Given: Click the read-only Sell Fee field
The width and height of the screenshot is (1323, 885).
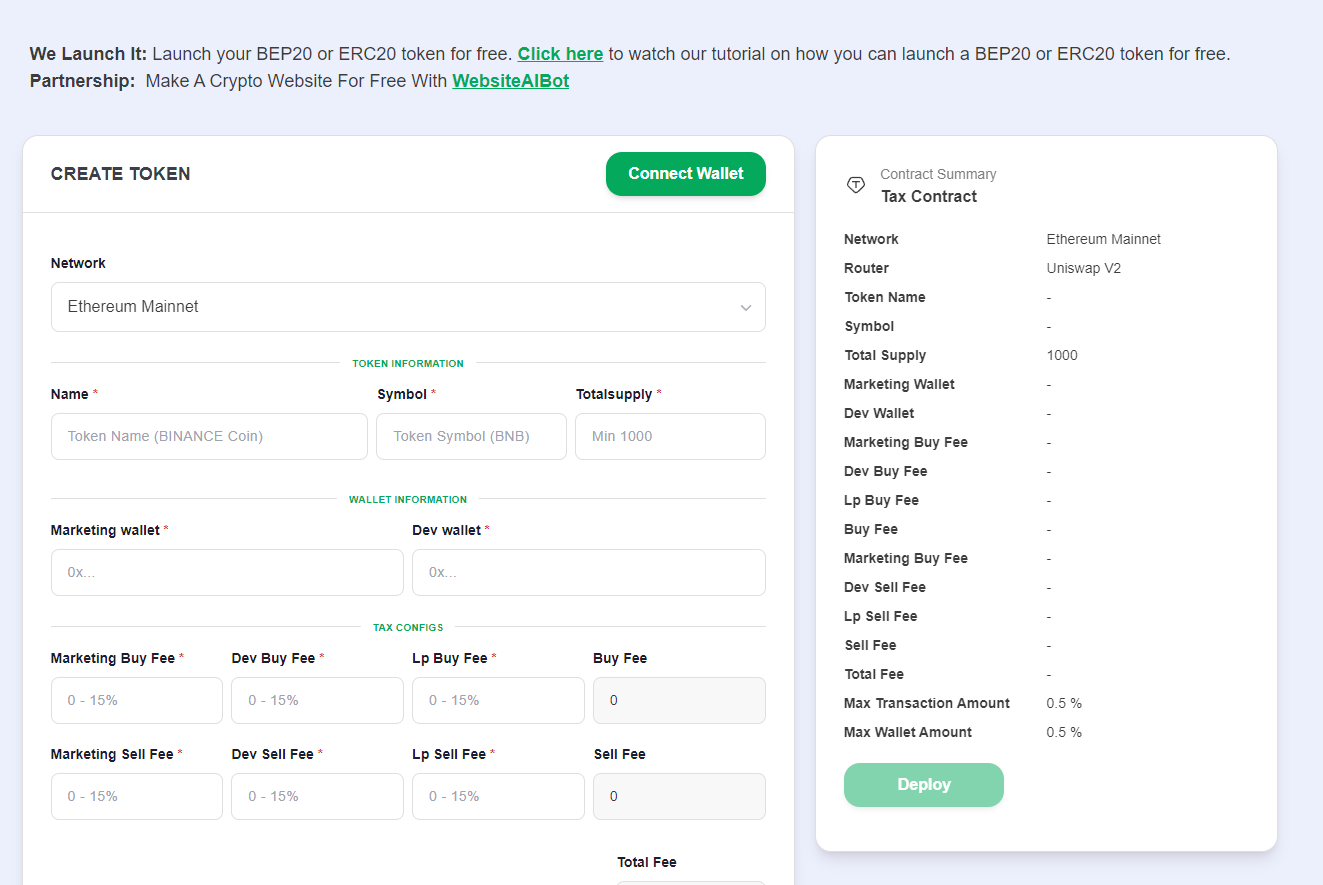Looking at the screenshot, I should pyautogui.click(x=679, y=797).
